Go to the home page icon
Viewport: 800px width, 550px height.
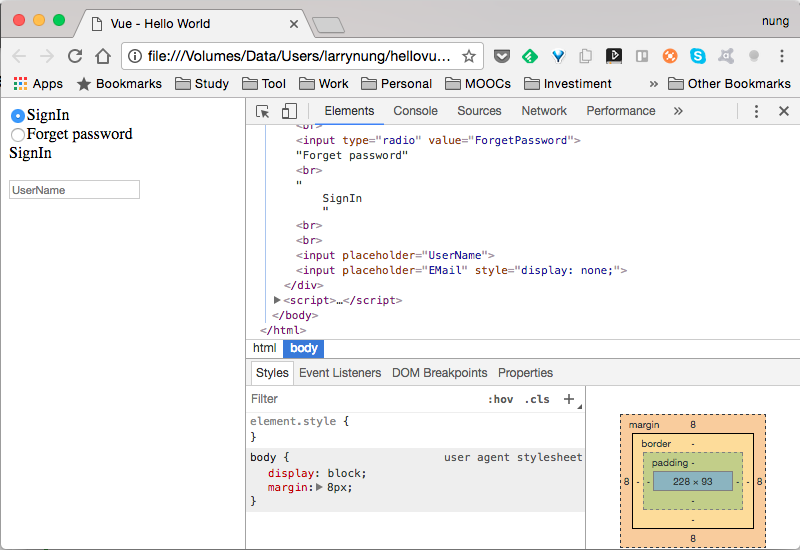click(103, 56)
